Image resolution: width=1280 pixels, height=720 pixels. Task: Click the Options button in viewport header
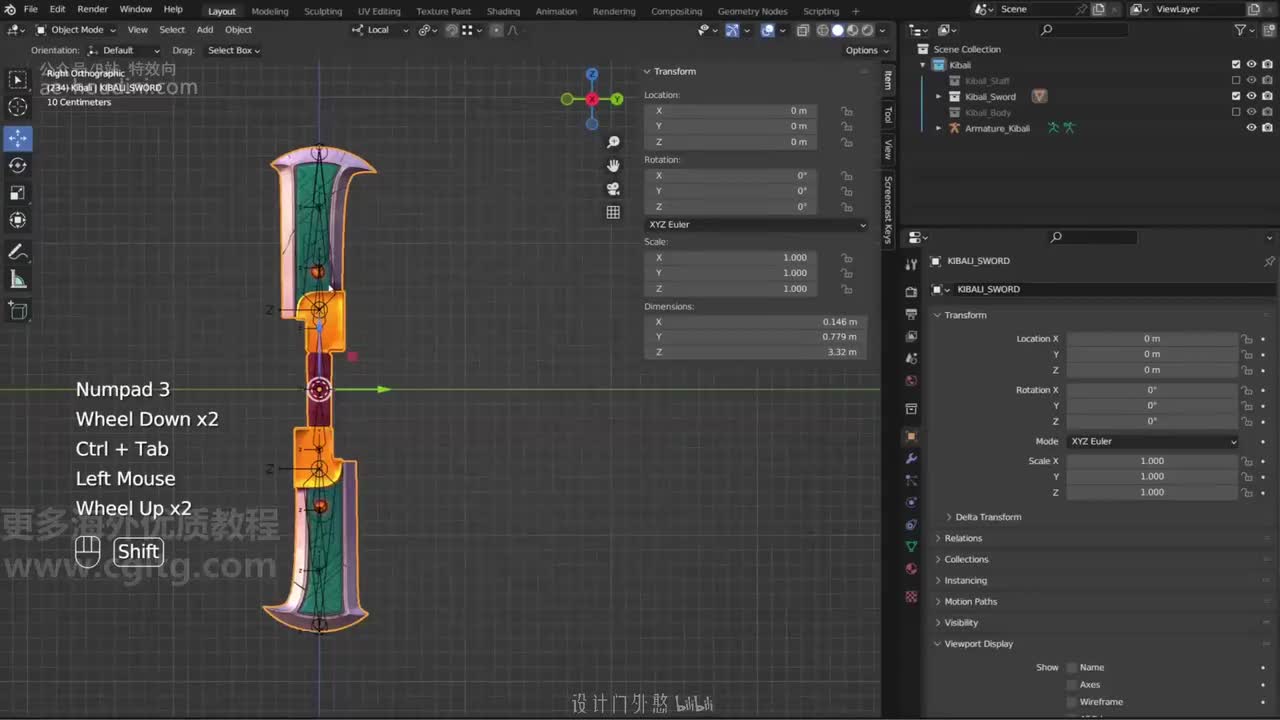click(861, 50)
